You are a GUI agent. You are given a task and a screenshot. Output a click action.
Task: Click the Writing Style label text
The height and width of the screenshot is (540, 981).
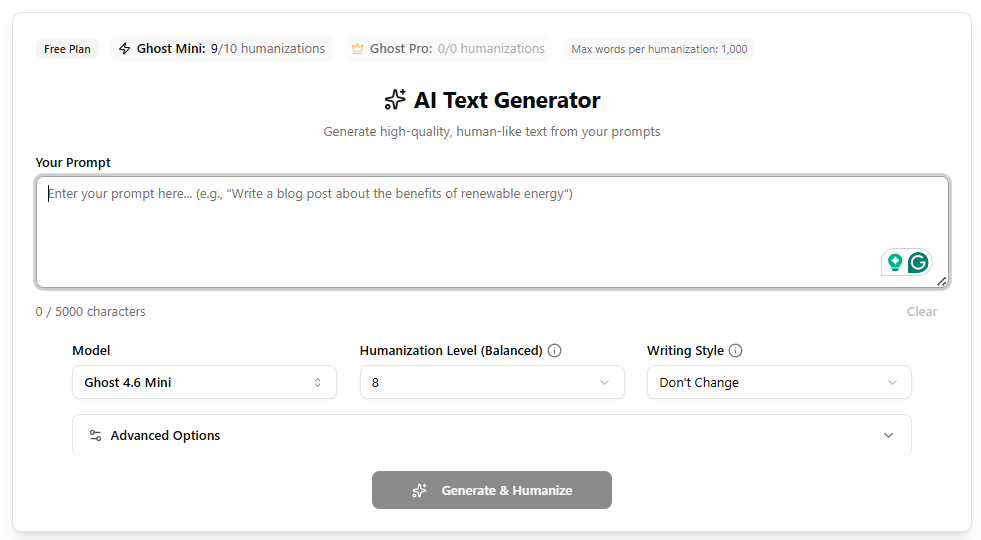click(x=685, y=350)
